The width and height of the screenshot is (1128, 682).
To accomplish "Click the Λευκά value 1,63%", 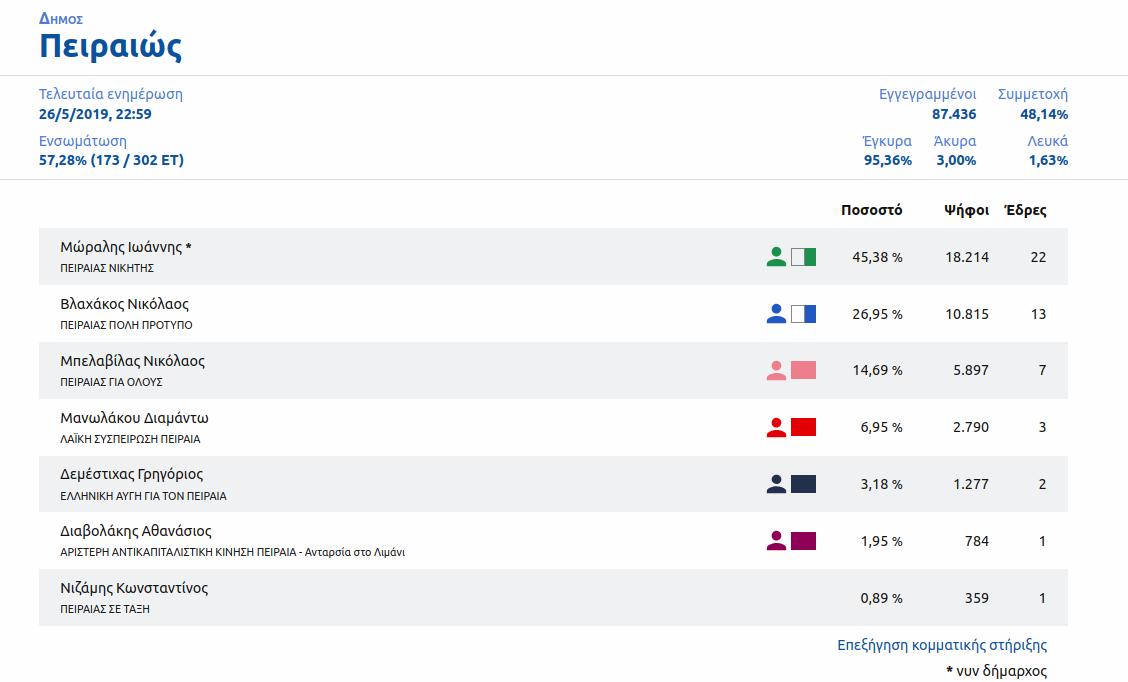I will 1048,160.
